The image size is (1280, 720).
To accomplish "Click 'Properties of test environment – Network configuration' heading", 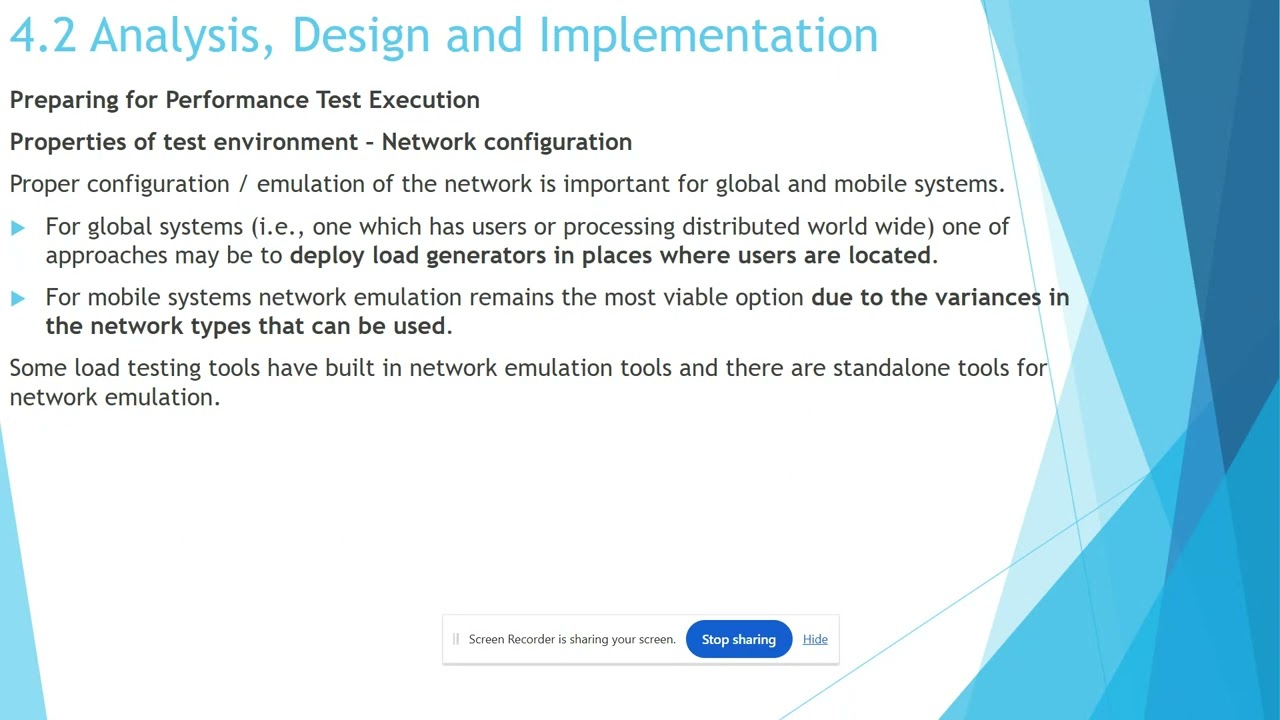I will pos(321,142).
